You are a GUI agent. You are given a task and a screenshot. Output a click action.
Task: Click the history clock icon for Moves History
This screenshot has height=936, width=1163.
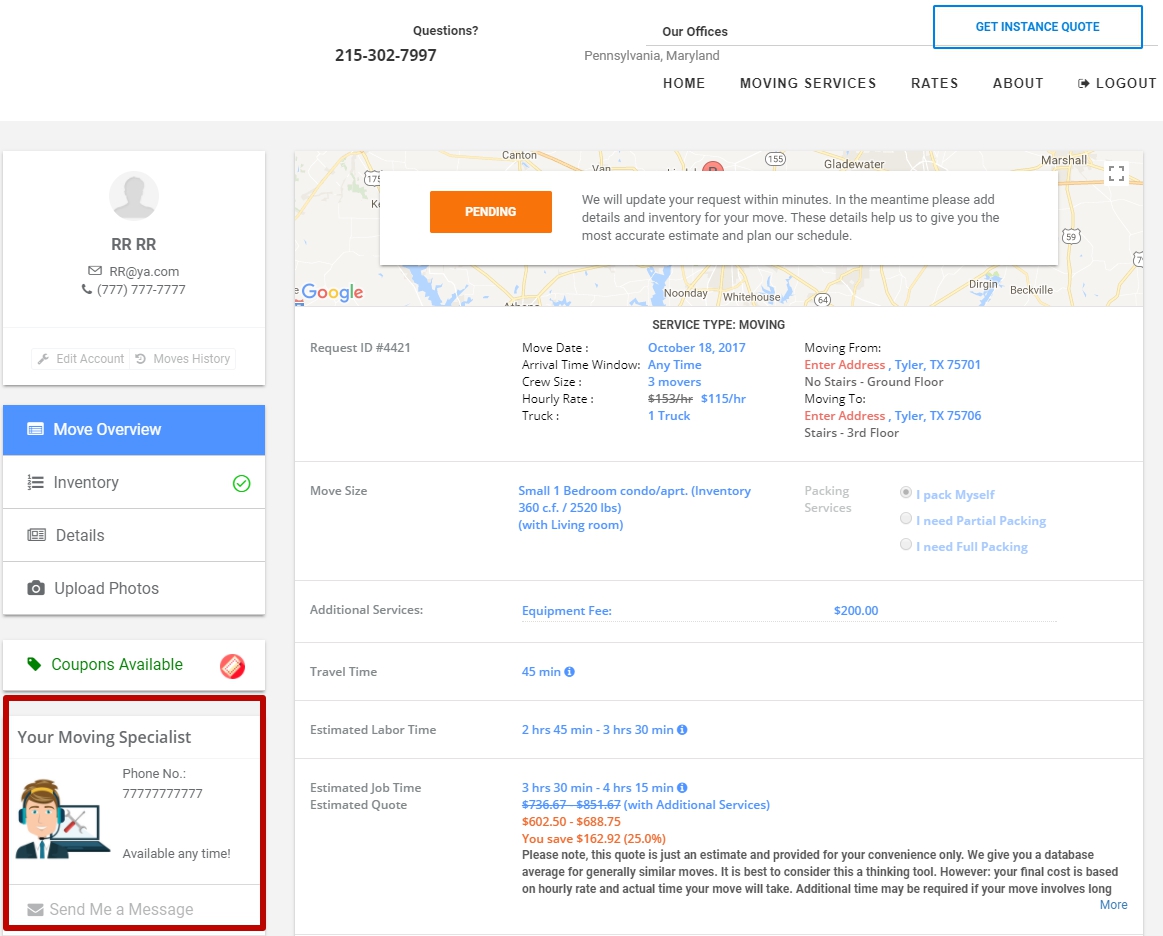140,359
